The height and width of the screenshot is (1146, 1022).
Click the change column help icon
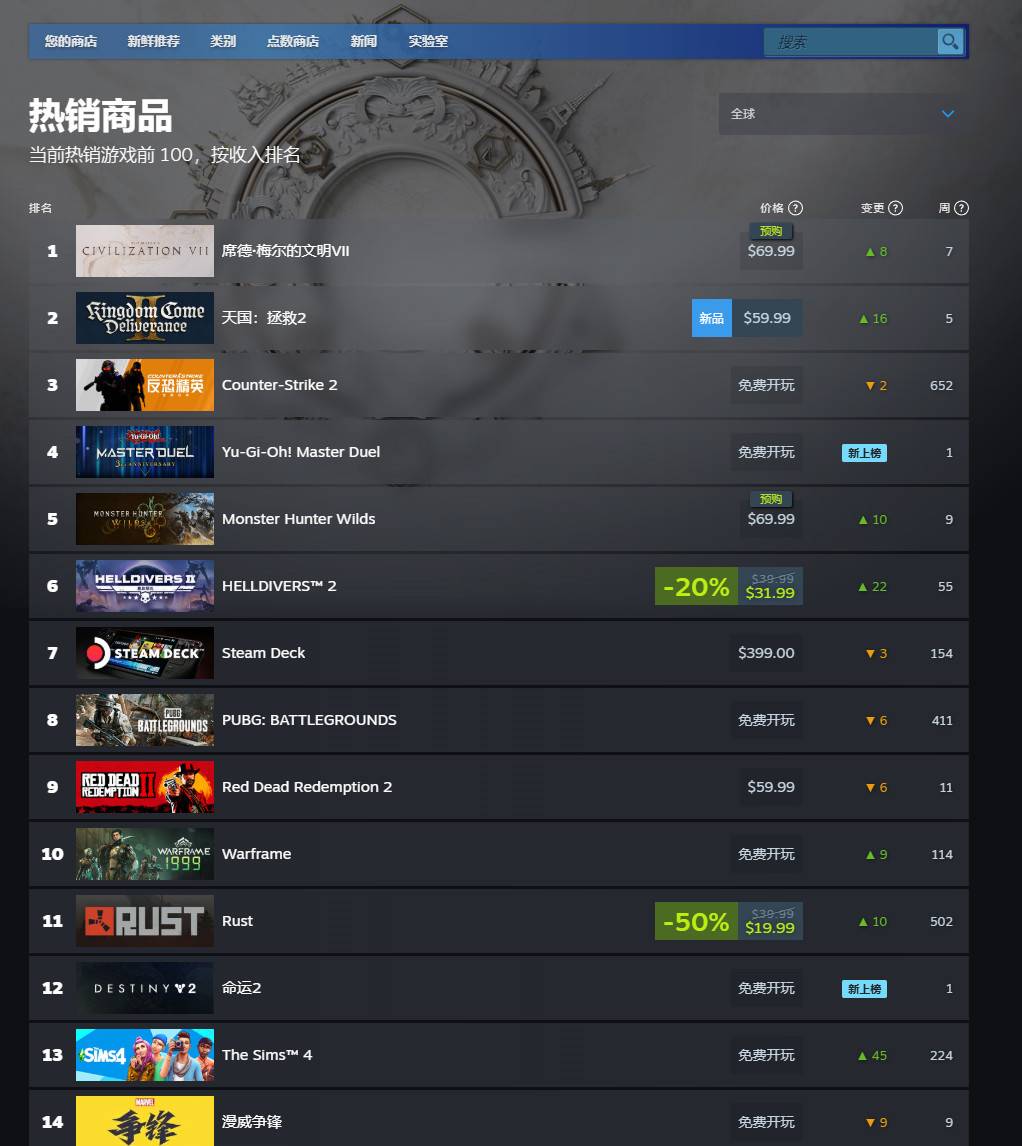pos(896,208)
